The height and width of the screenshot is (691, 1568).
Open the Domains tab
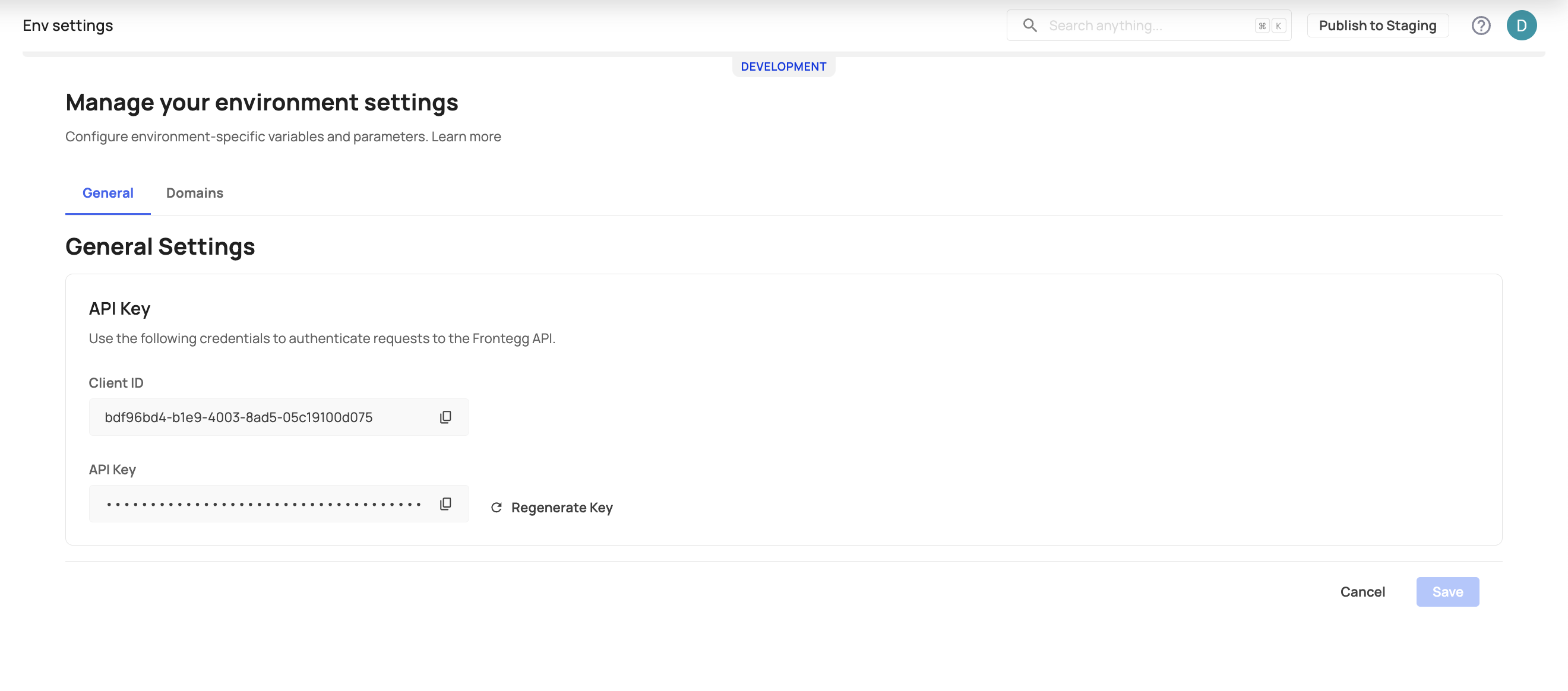pos(194,193)
